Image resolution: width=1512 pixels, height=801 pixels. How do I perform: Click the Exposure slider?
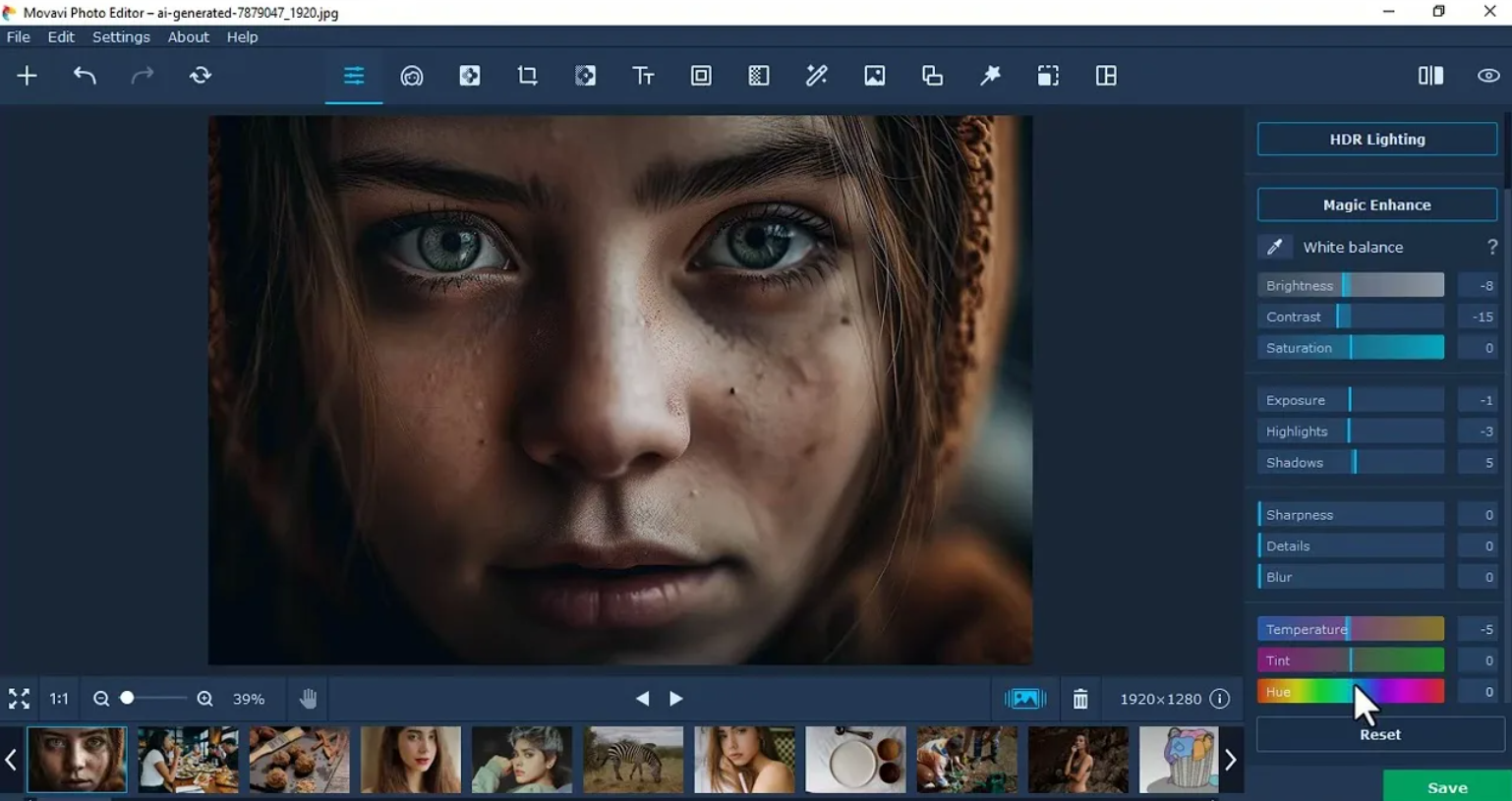coord(1351,400)
